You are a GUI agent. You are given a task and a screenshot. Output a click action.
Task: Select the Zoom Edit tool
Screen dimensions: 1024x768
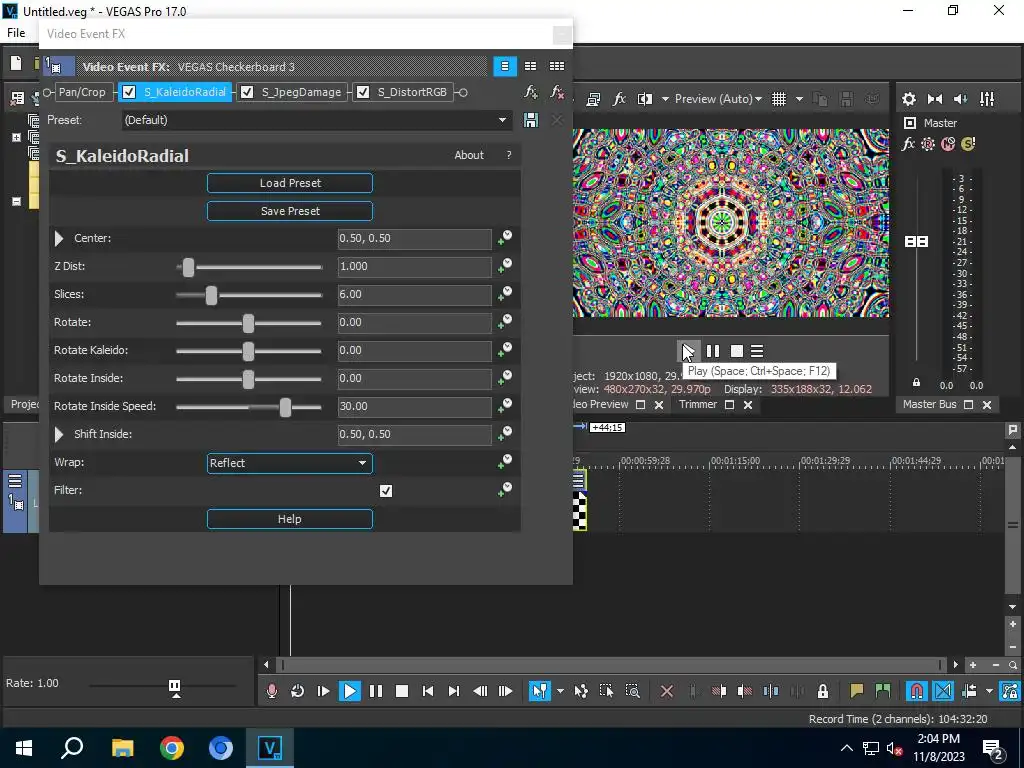point(632,691)
